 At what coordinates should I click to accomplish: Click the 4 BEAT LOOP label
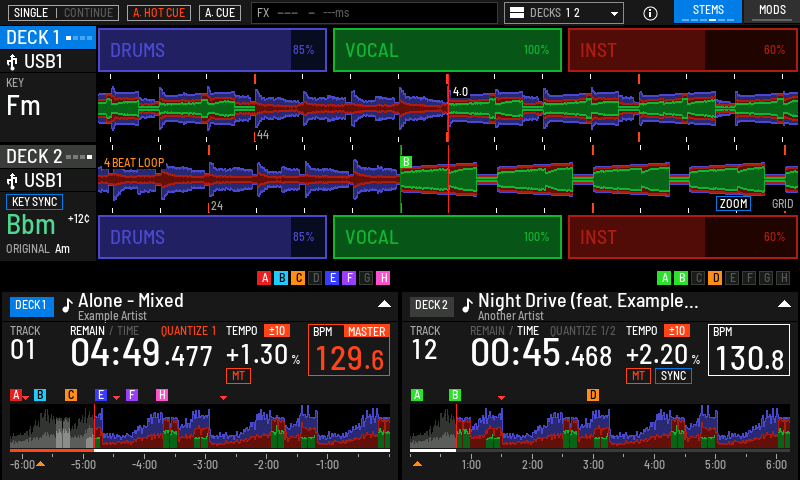tap(134, 163)
